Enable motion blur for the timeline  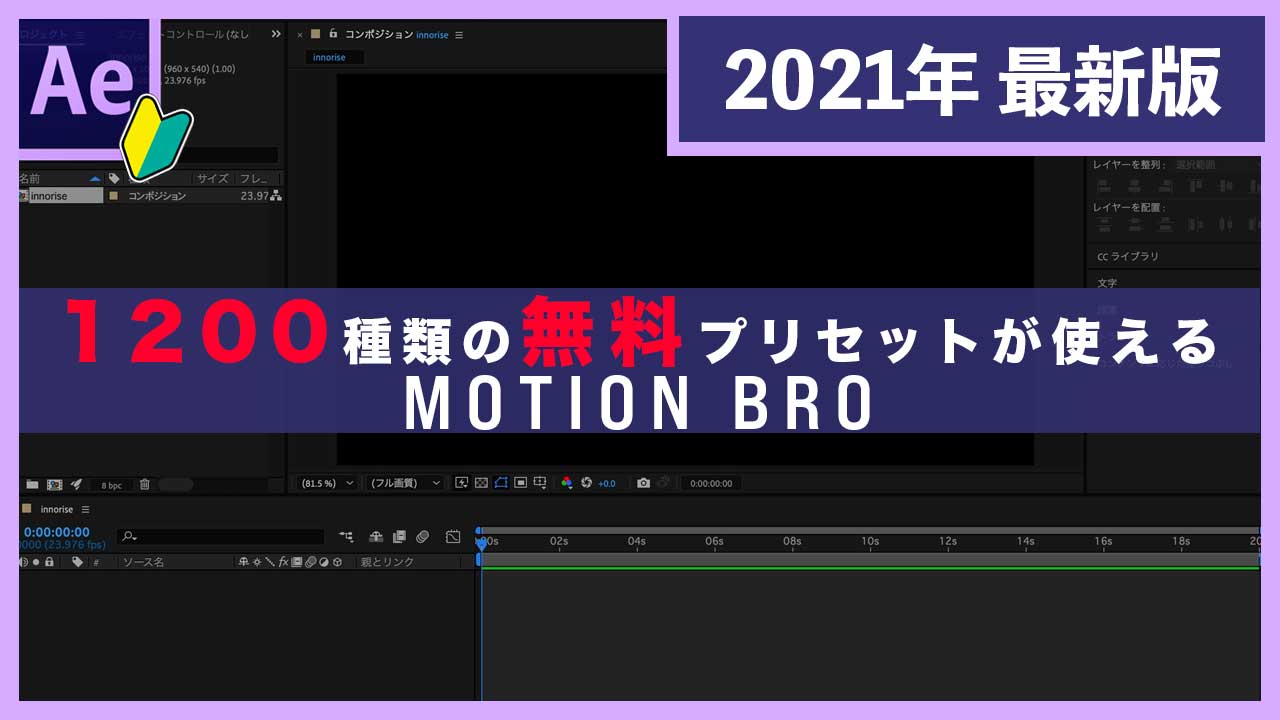pyautogui.click(x=422, y=537)
